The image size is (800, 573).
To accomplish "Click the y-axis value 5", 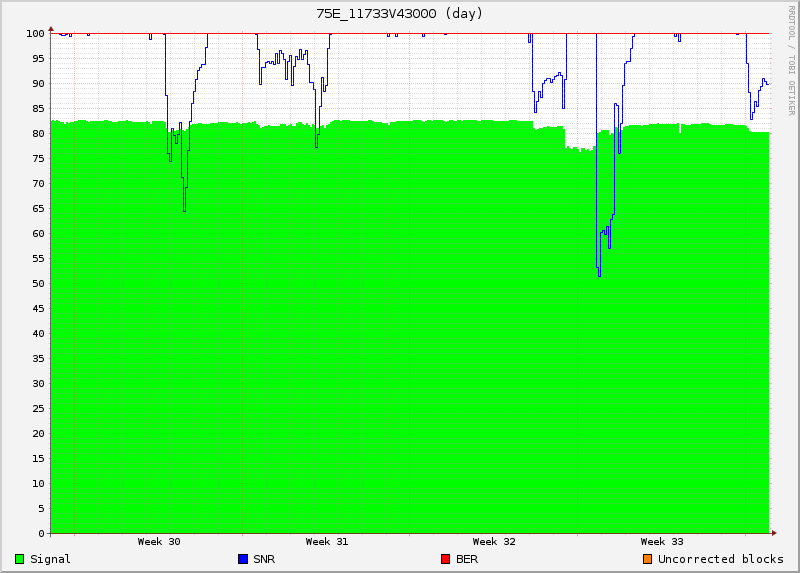I will [x=41, y=509].
